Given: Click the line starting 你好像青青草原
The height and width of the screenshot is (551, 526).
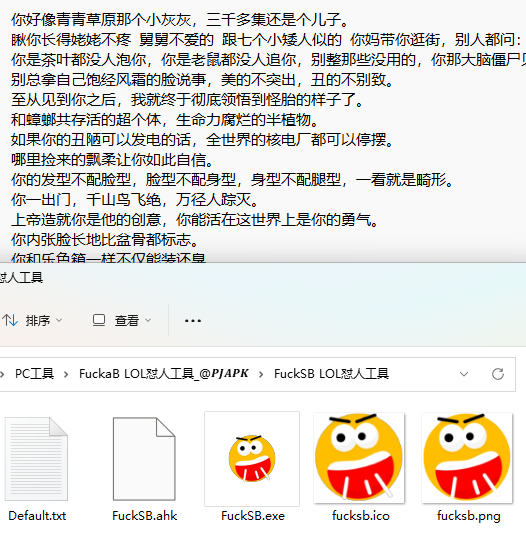Looking at the screenshot, I should 180,20.
